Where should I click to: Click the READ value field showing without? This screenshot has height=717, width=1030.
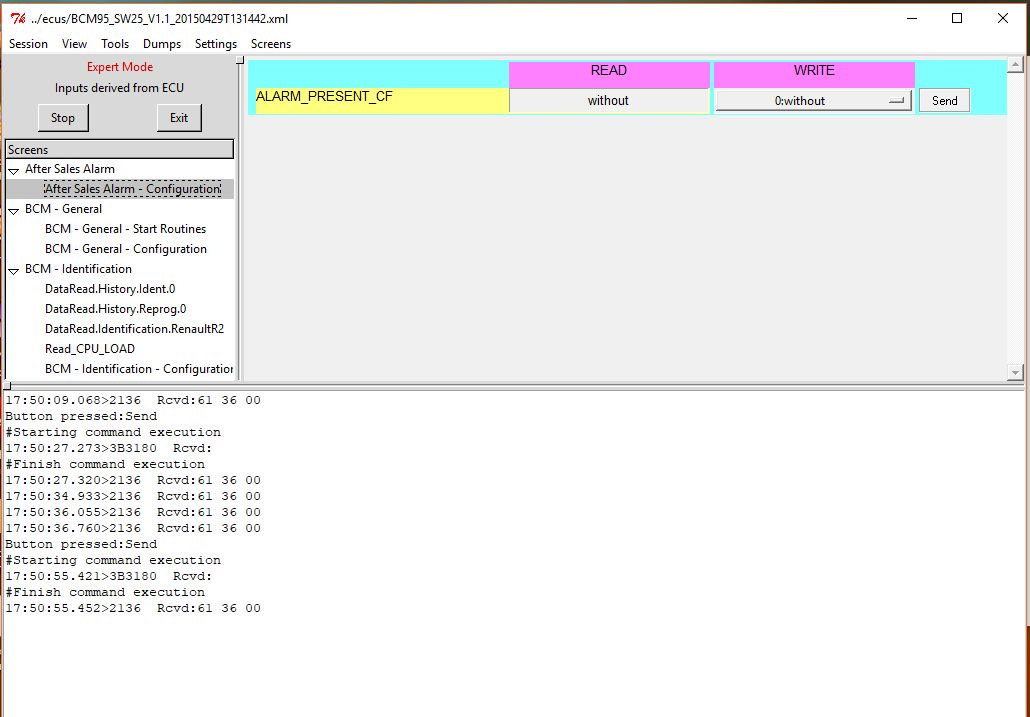click(608, 100)
